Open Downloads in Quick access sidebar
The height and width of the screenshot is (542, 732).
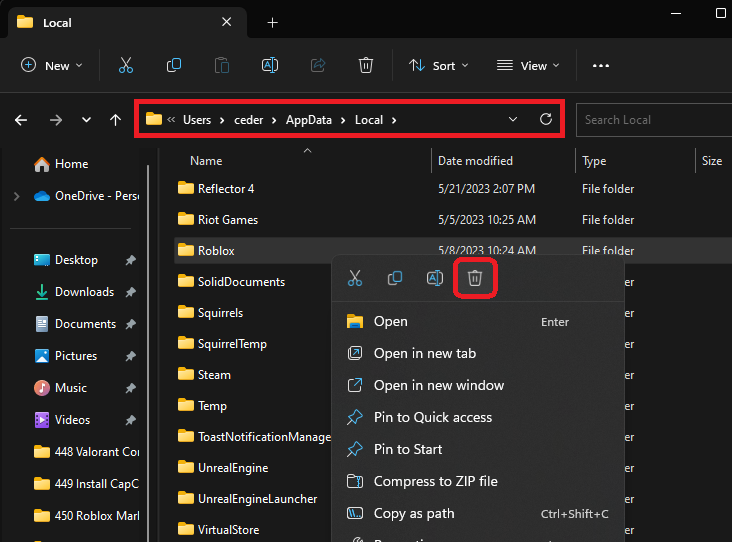(x=84, y=292)
